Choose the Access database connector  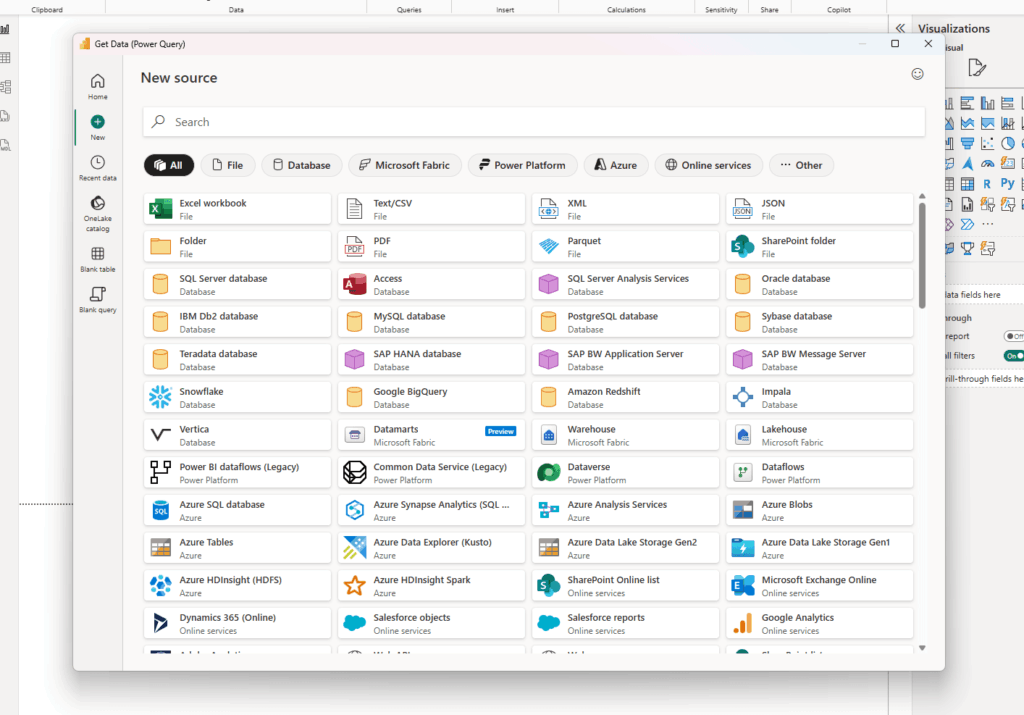431,285
